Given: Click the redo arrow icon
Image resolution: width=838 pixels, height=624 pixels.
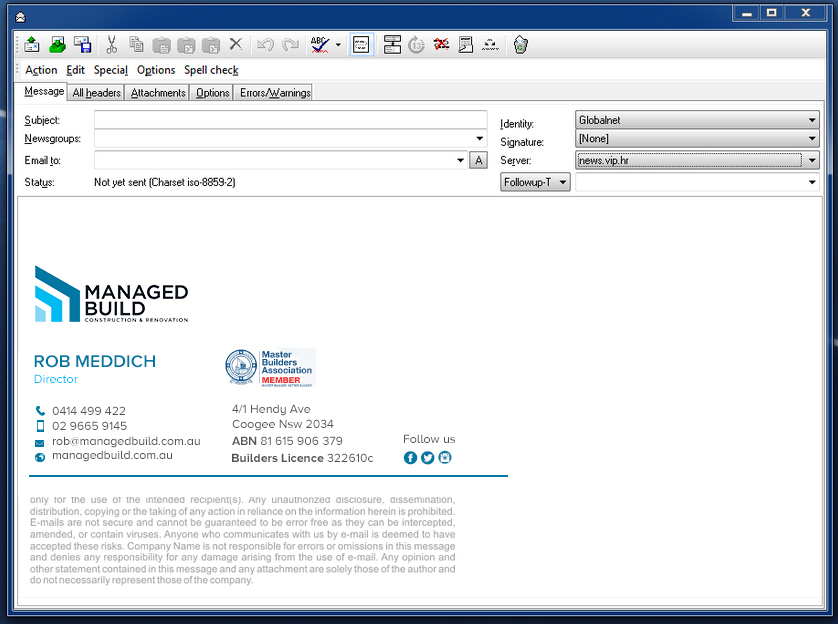Looking at the screenshot, I should pos(290,45).
